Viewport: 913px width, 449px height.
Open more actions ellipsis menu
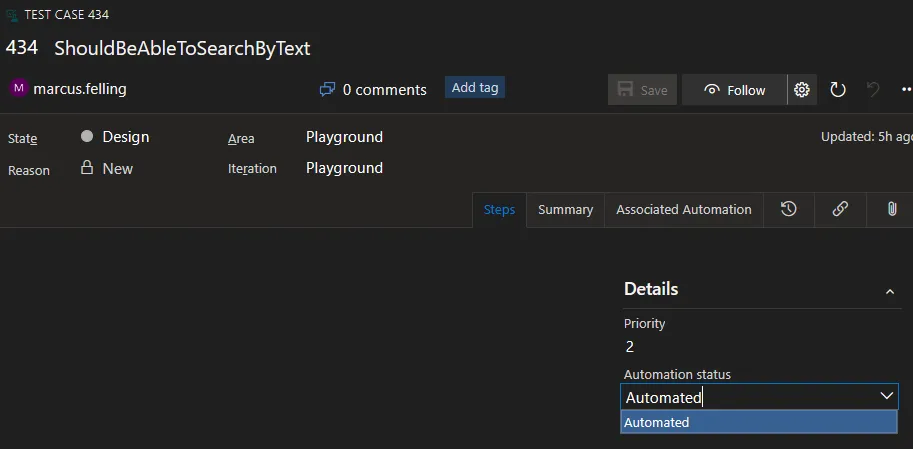tap(905, 90)
